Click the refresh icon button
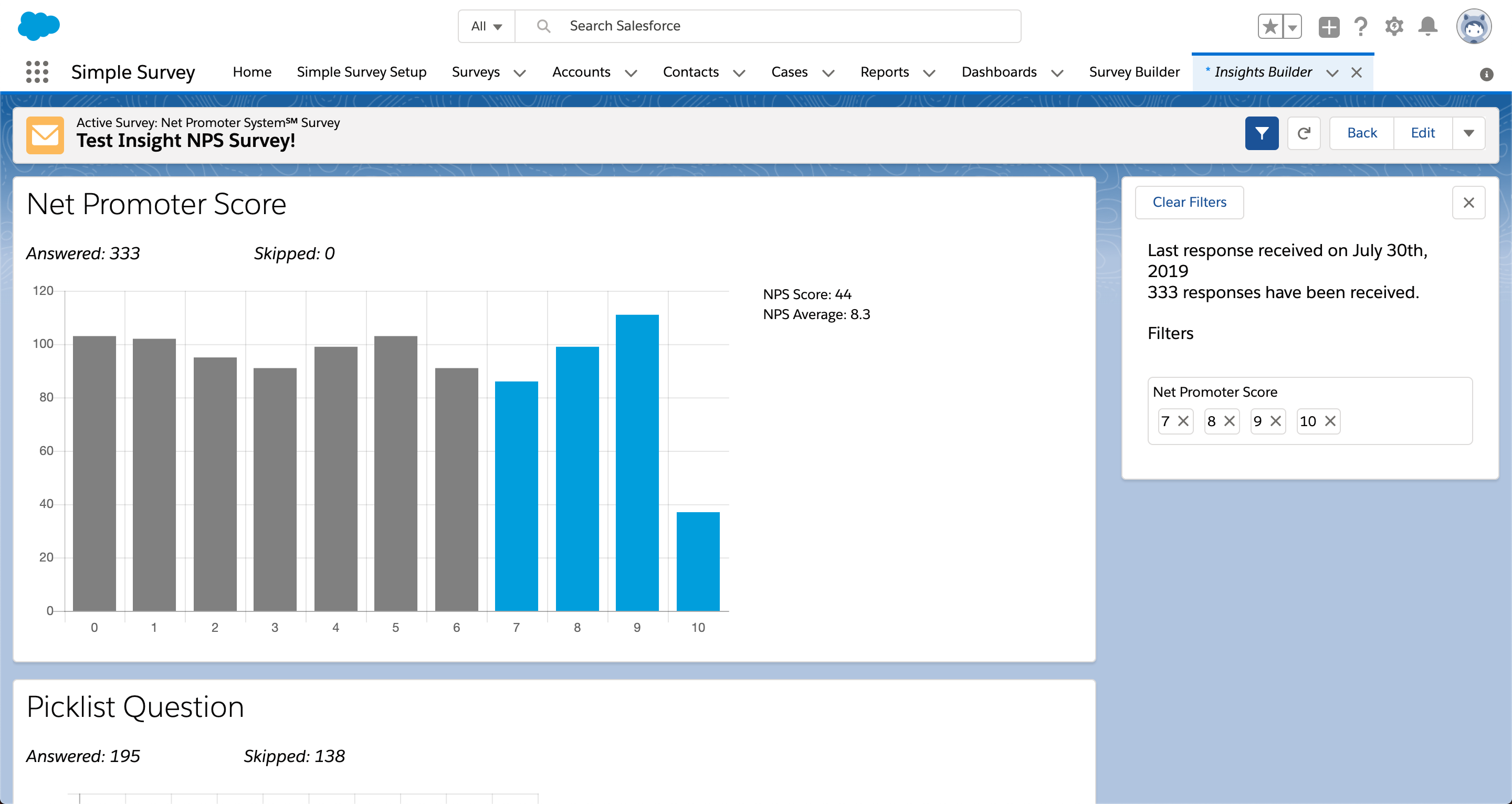Viewport: 1512px width, 804px height. pos(1304,133)
